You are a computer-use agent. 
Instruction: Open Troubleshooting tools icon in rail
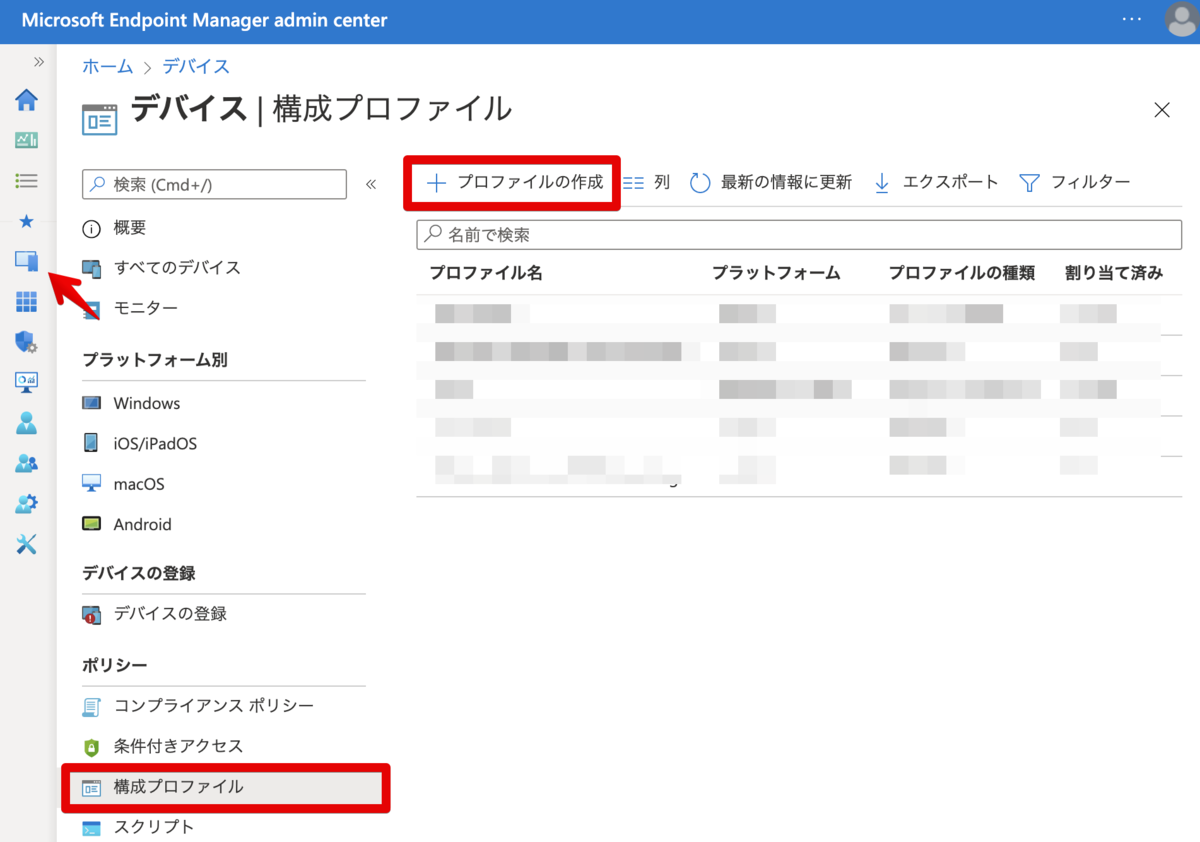click(27, 544)
